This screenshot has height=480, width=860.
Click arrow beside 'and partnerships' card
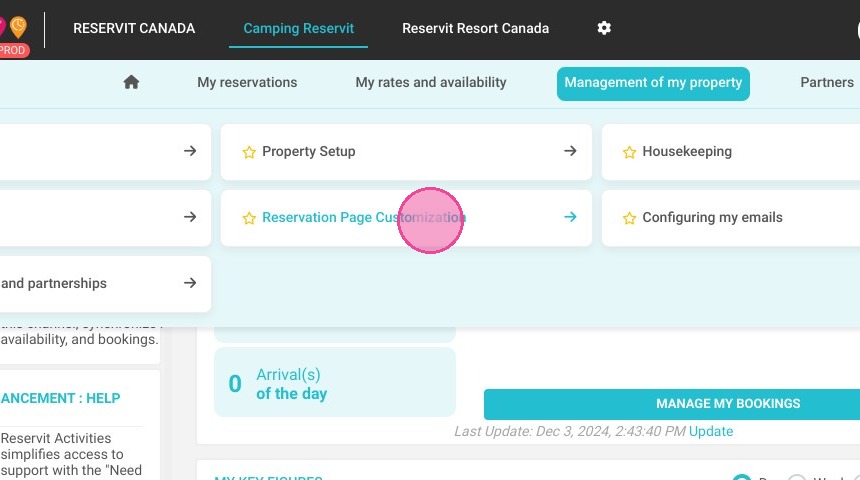click(190, 283)
